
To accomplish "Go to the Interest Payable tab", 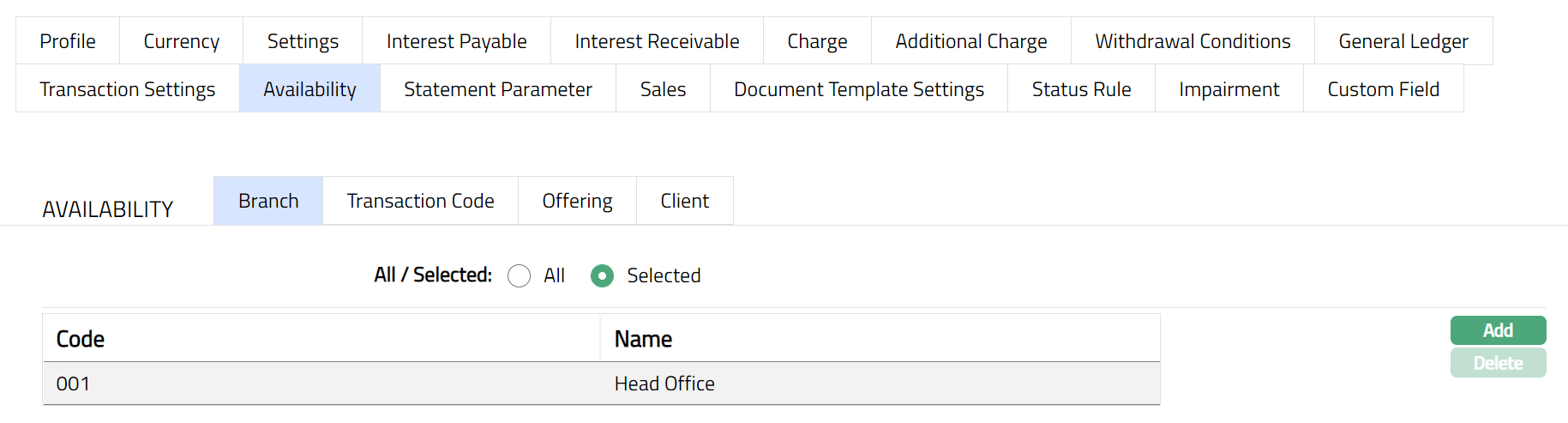I will click(456, 41).
